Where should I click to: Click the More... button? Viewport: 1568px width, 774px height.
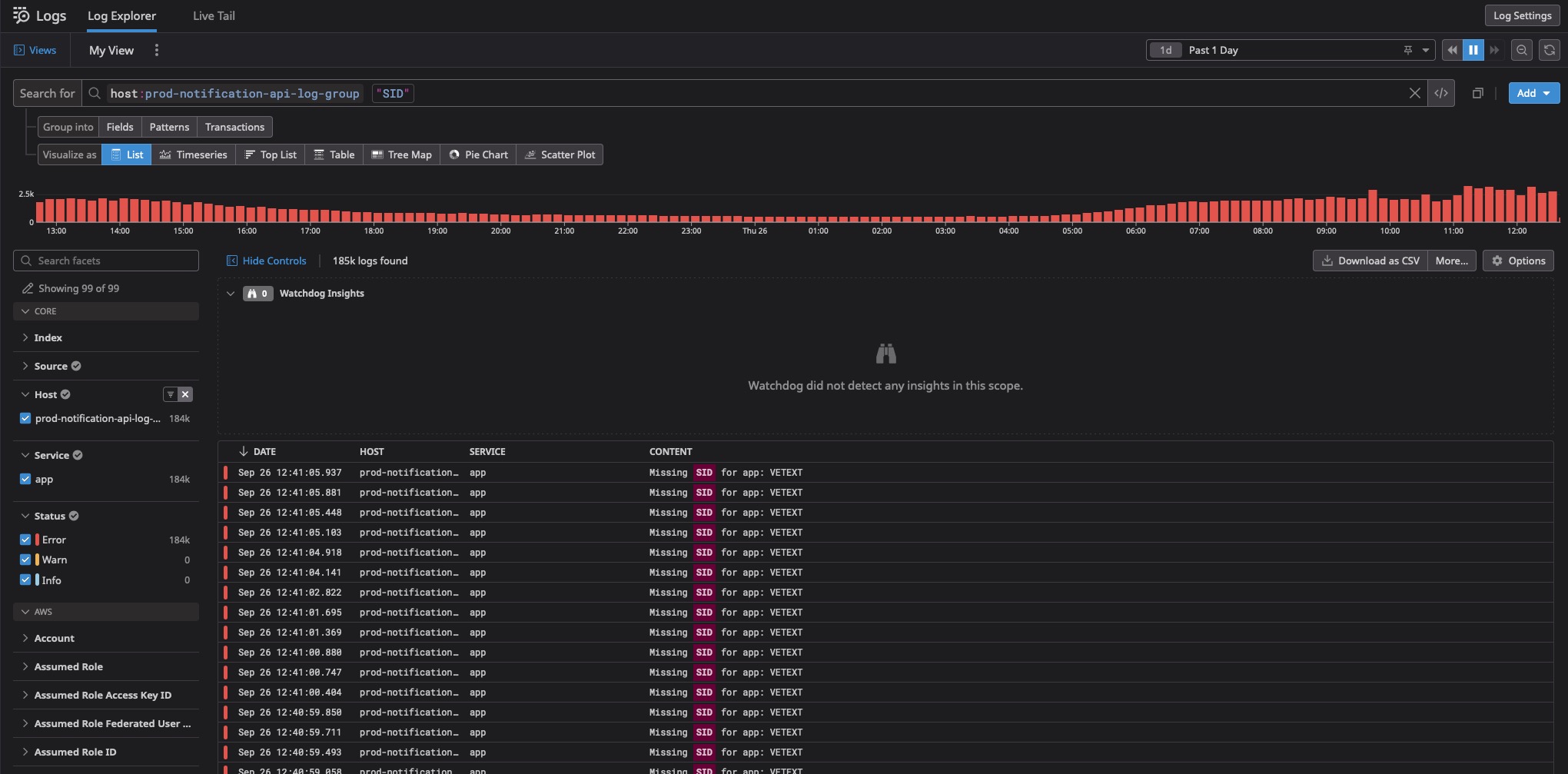coord(1452,261)
